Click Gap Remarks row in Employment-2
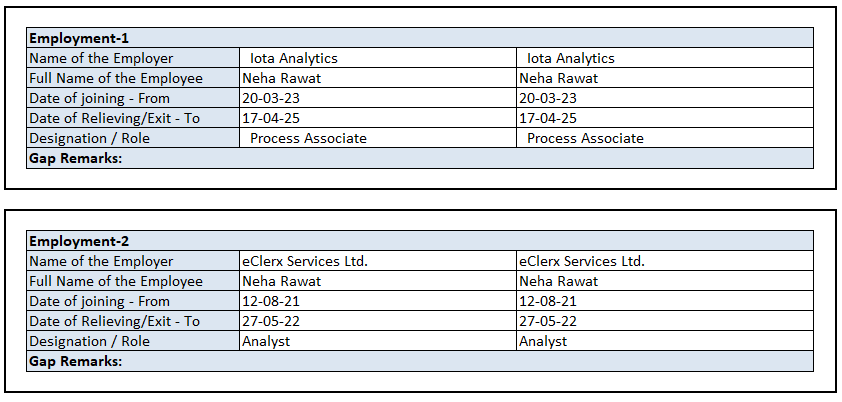Screen dimensions: 842x402 pos(419,361)
